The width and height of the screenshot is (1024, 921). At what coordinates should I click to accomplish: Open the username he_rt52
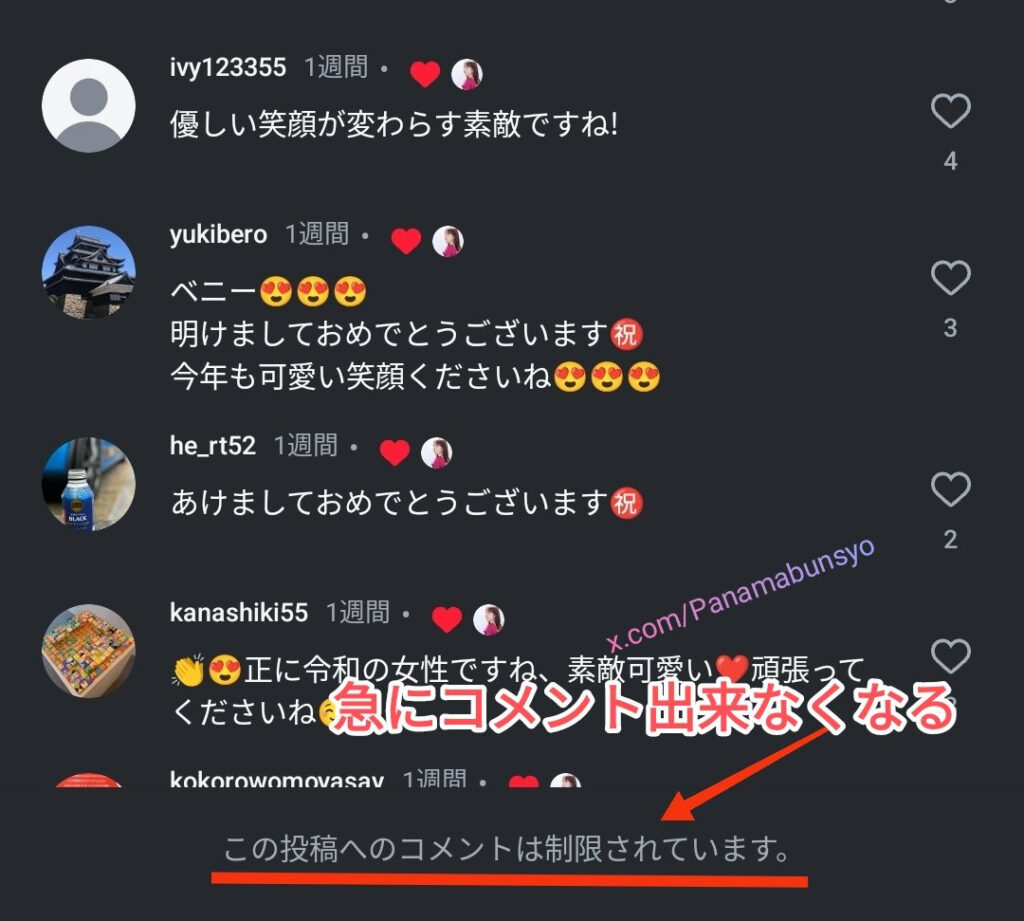(212, 445)
